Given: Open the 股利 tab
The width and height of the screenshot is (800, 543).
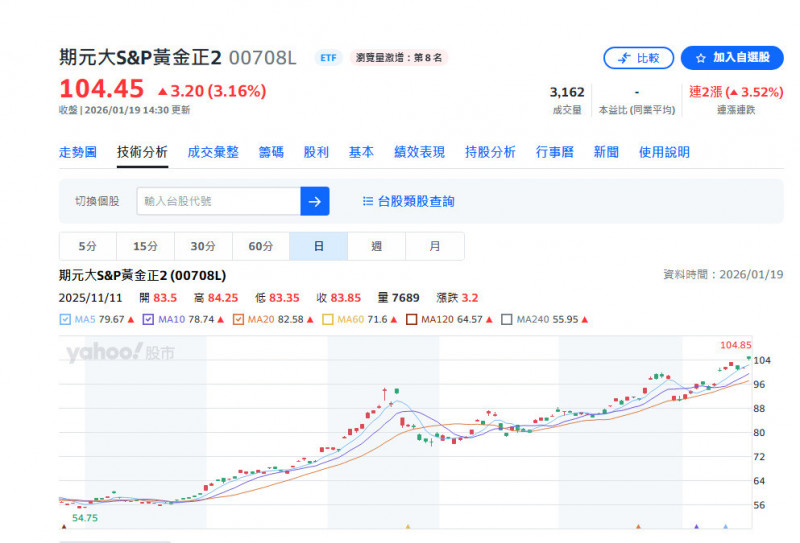Looking at the screenshot, I should tap(316, 152).
